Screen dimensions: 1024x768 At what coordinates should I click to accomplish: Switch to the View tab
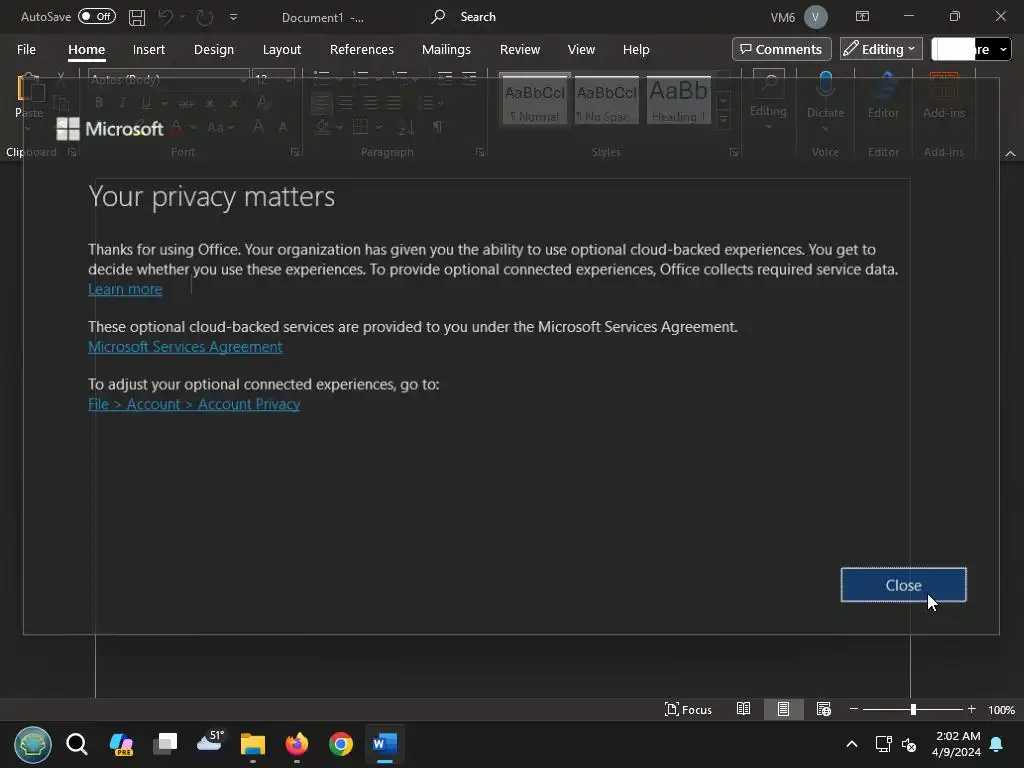tap(581, 50)
